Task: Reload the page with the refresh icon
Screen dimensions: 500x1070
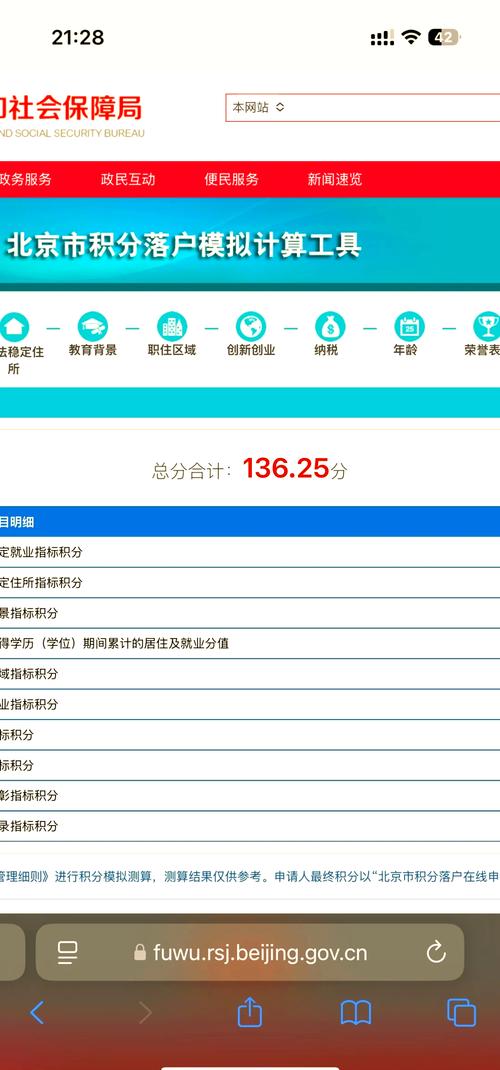Action: (436, 952)
